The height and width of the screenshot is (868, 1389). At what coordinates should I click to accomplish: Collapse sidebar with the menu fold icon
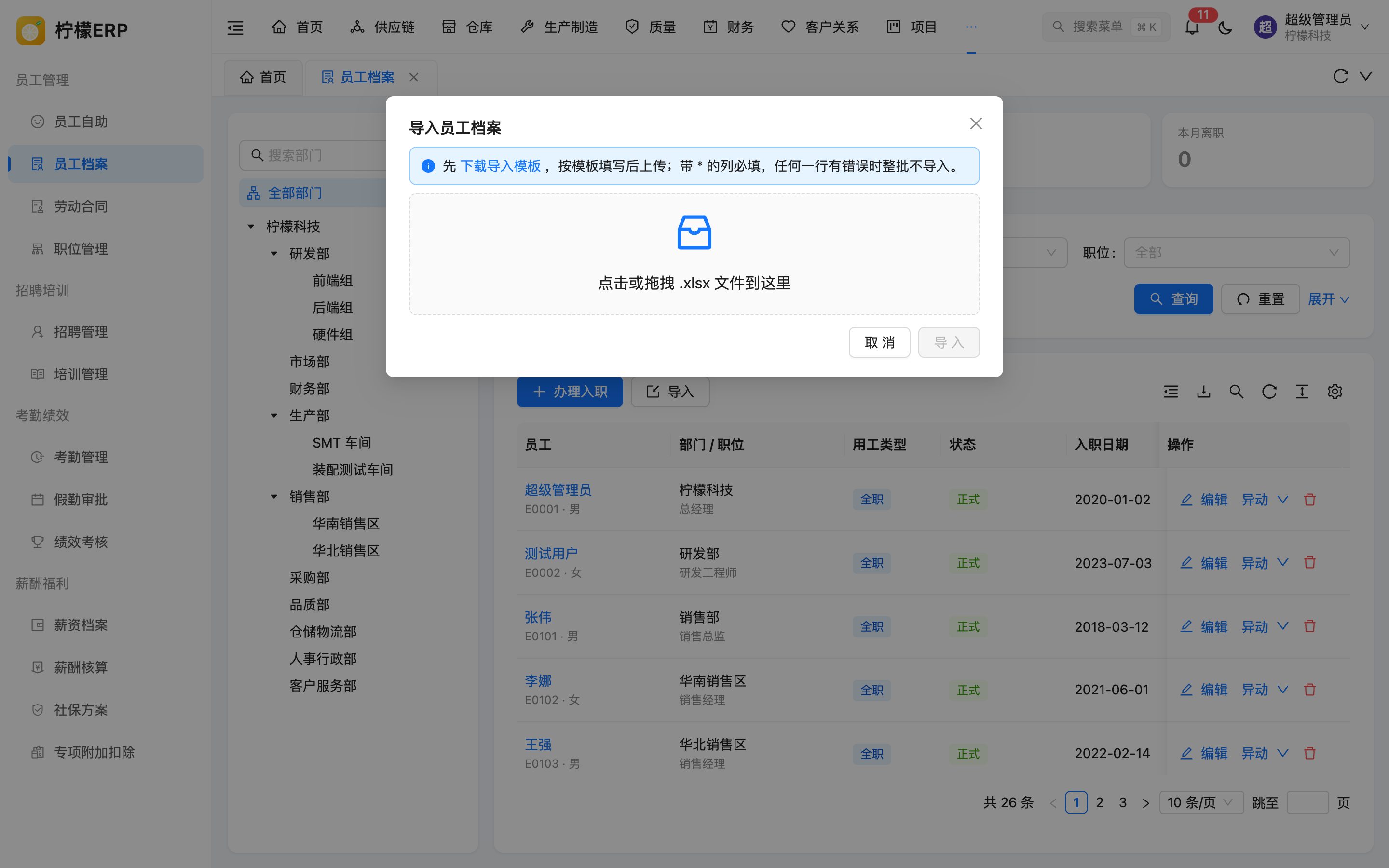coord(235,27)
